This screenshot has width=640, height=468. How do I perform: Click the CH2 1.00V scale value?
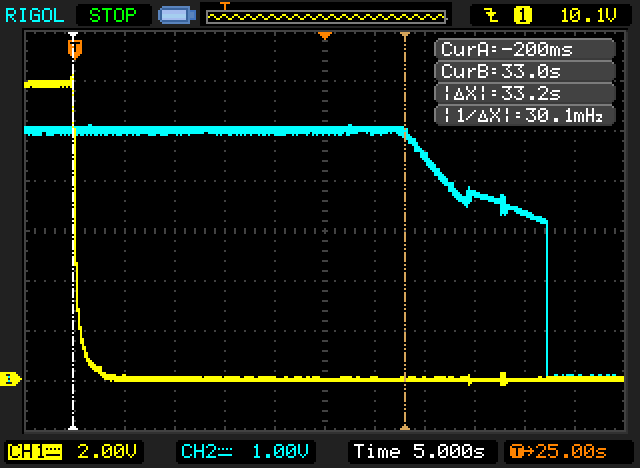click(280, 452)
